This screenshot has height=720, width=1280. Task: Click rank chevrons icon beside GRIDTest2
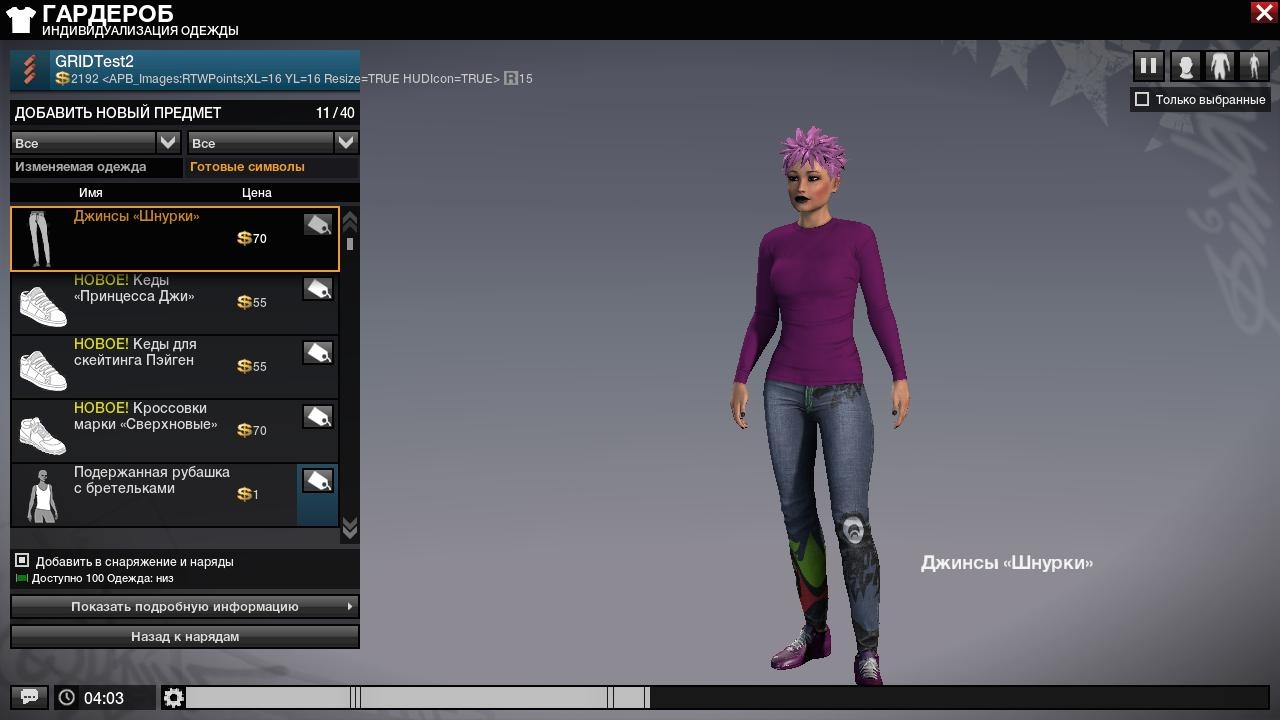(30, 69)
